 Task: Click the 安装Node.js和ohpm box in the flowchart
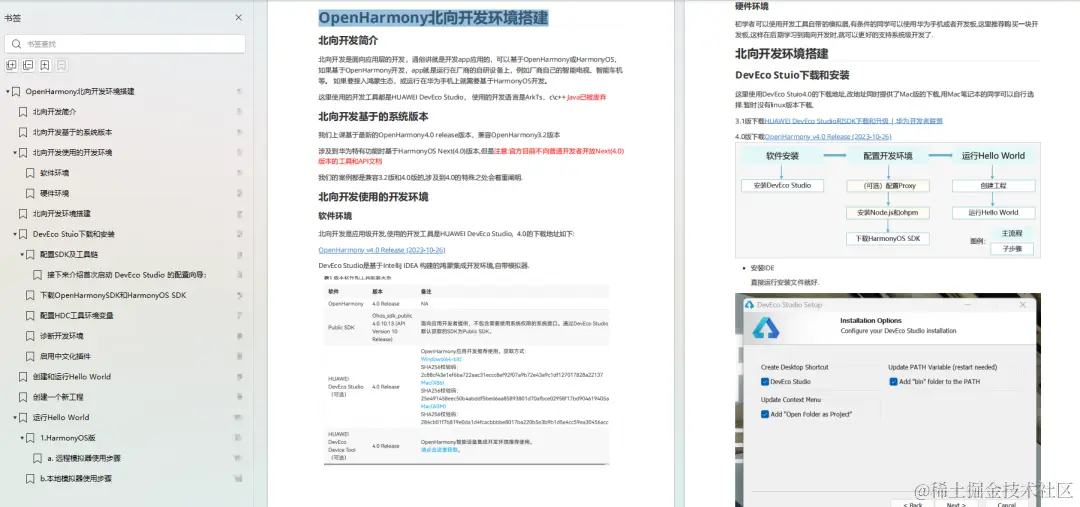pyautogui.click(x=889, y=212)
